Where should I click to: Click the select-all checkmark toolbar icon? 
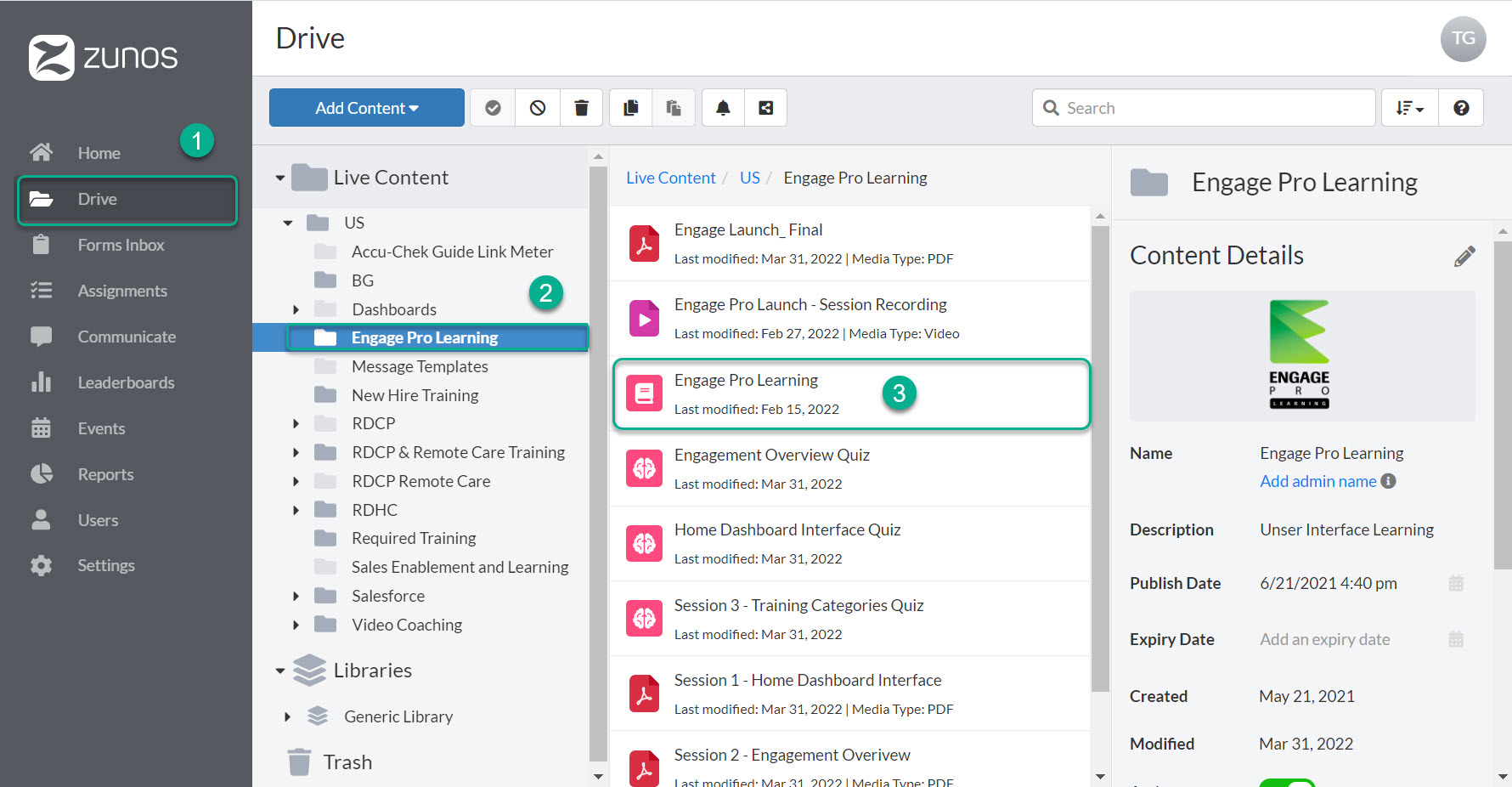coord(493,108)
